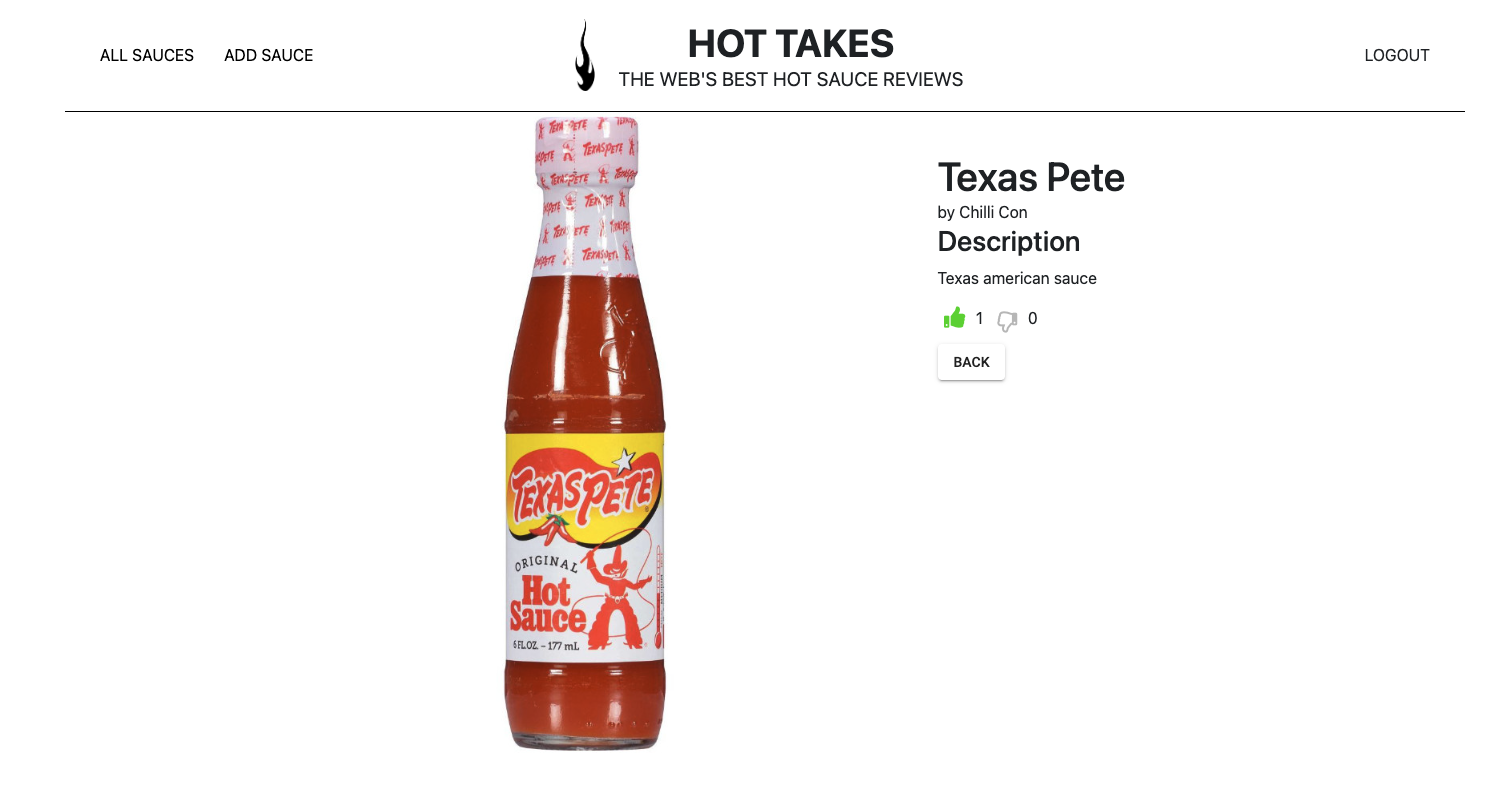Image resolution: width=1493 pixels, height=793 pixels.
Task: Click the thermometer graphic on bottle label
Action: (659, 598)
